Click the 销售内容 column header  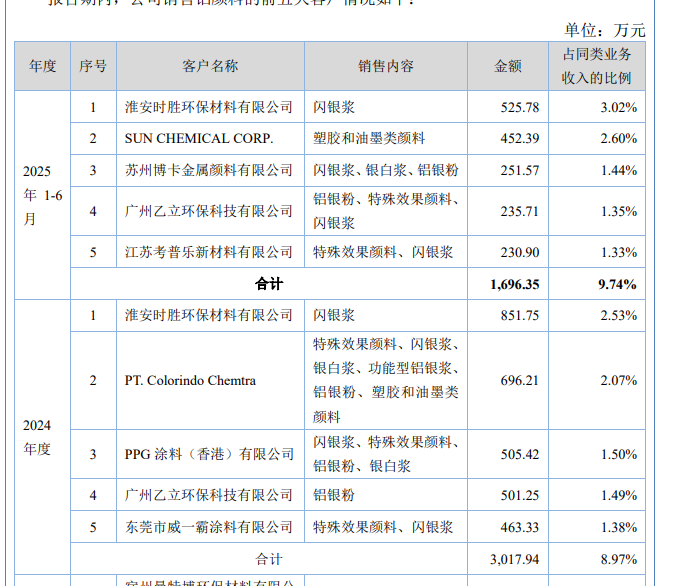pos(386,66)
